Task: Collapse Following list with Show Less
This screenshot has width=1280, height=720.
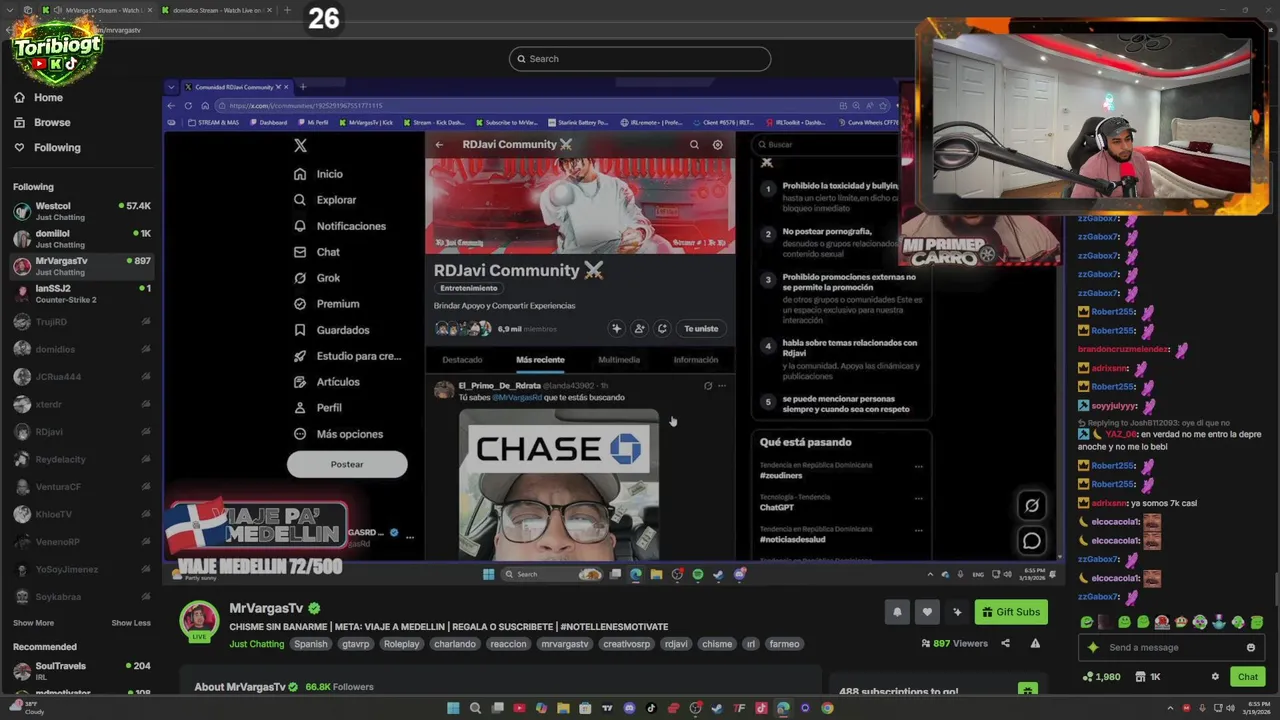Action: (x=131, y=623)
